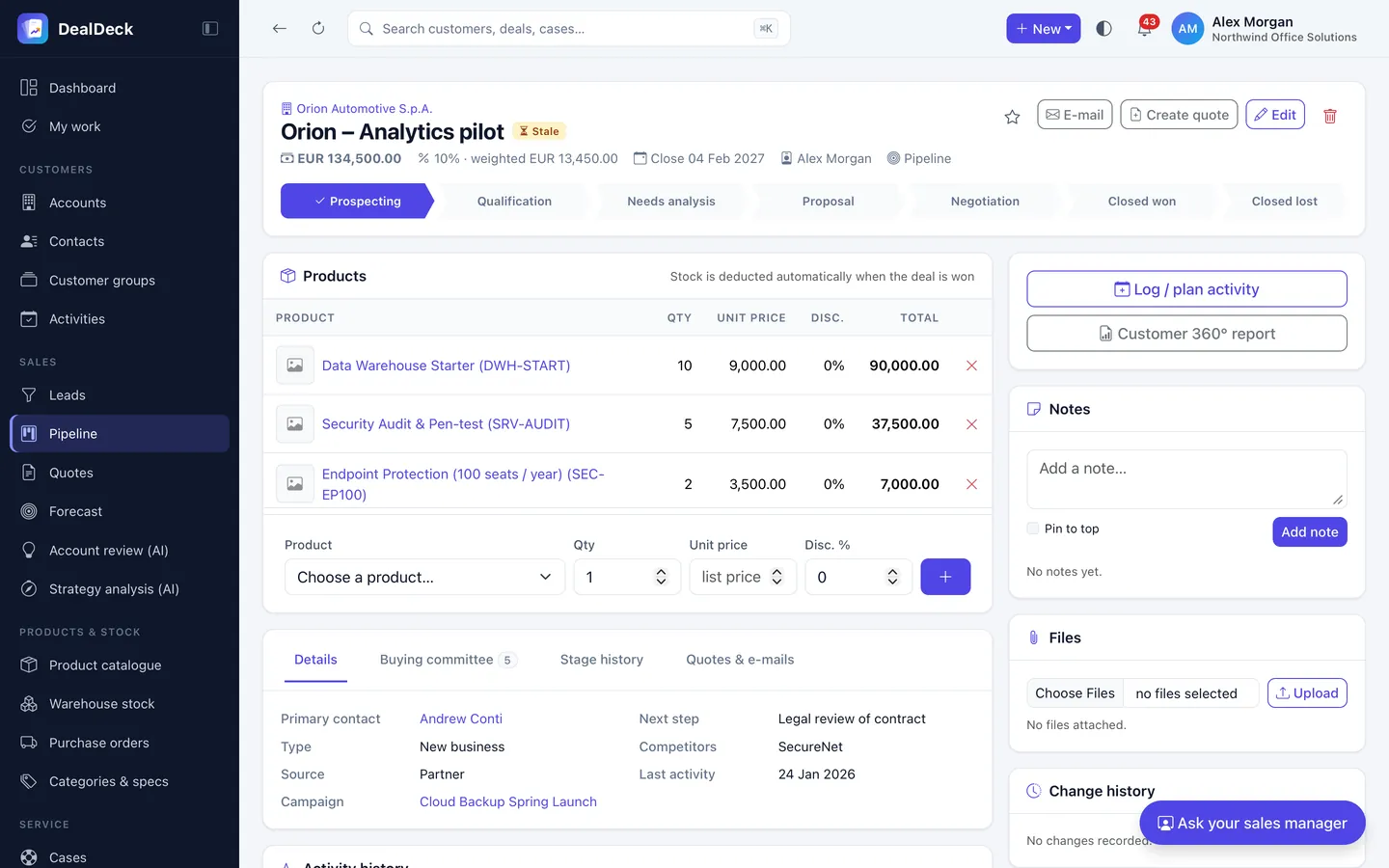This screenshot has width=1389, height=868.
Task: Click the Qty stepper field
Action: [627, 577]
